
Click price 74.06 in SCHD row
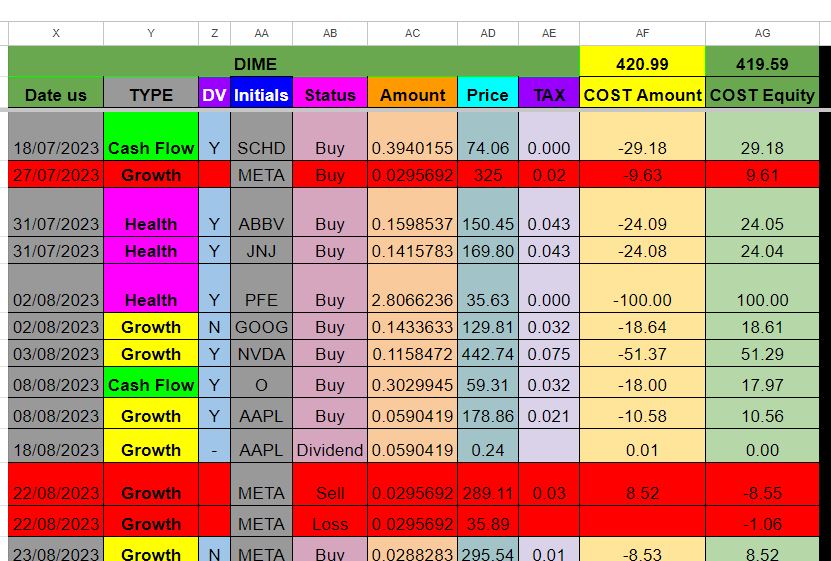[x=488, y=136]
